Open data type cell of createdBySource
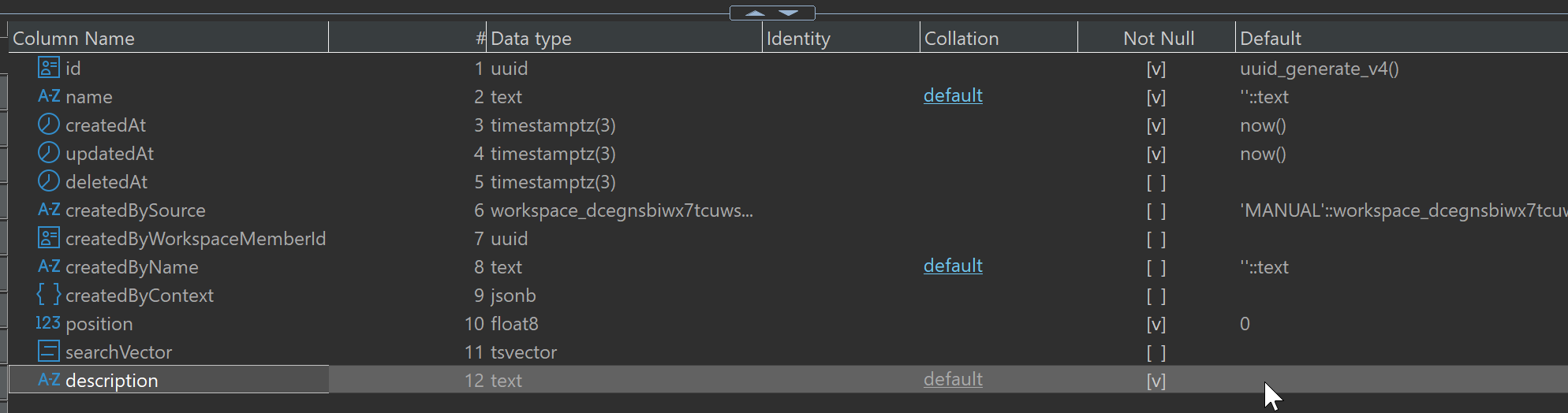The image size is (1568, 413). click(x=622, y=210)
